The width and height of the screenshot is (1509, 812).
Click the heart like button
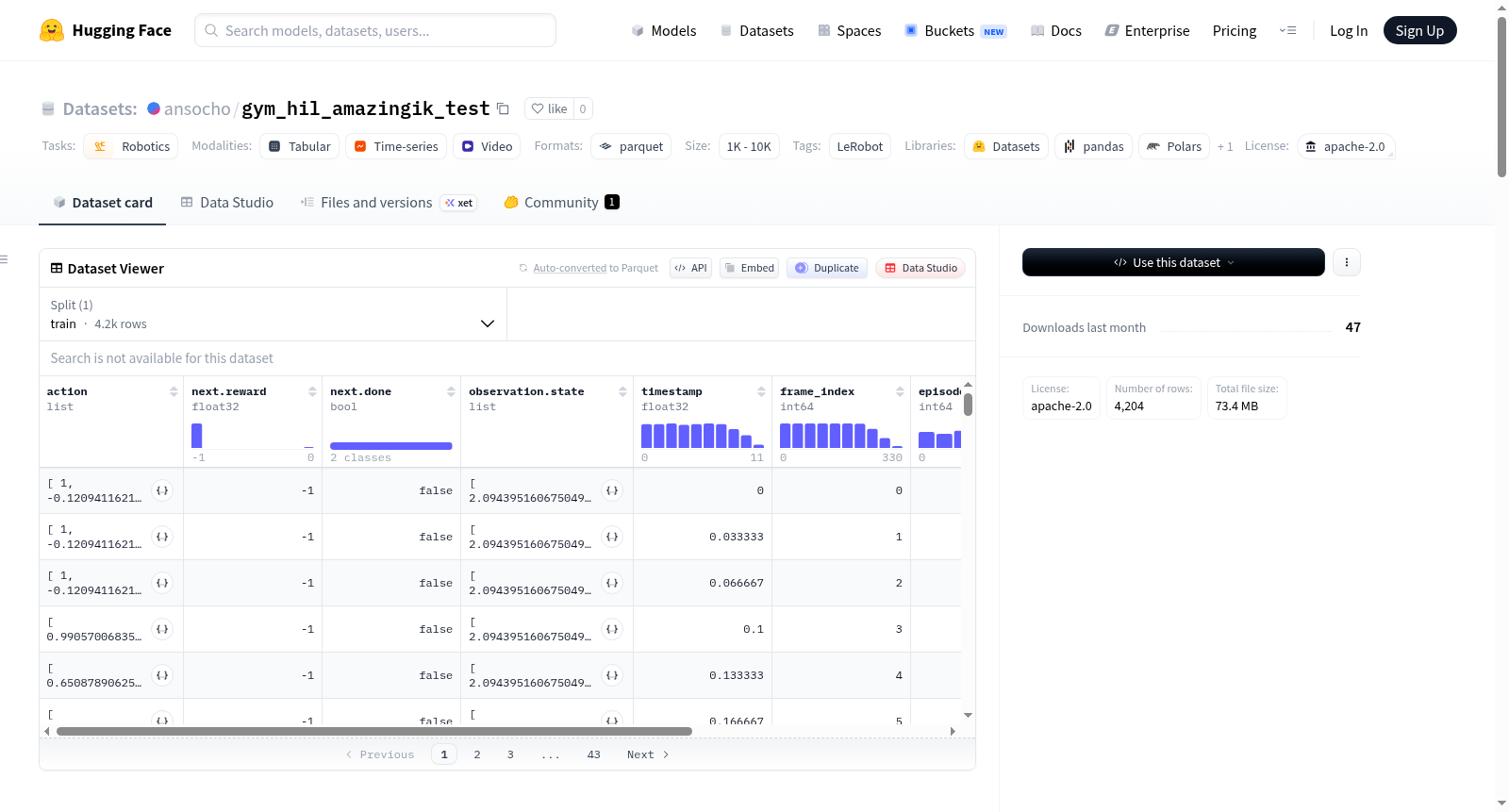(549, 108)
